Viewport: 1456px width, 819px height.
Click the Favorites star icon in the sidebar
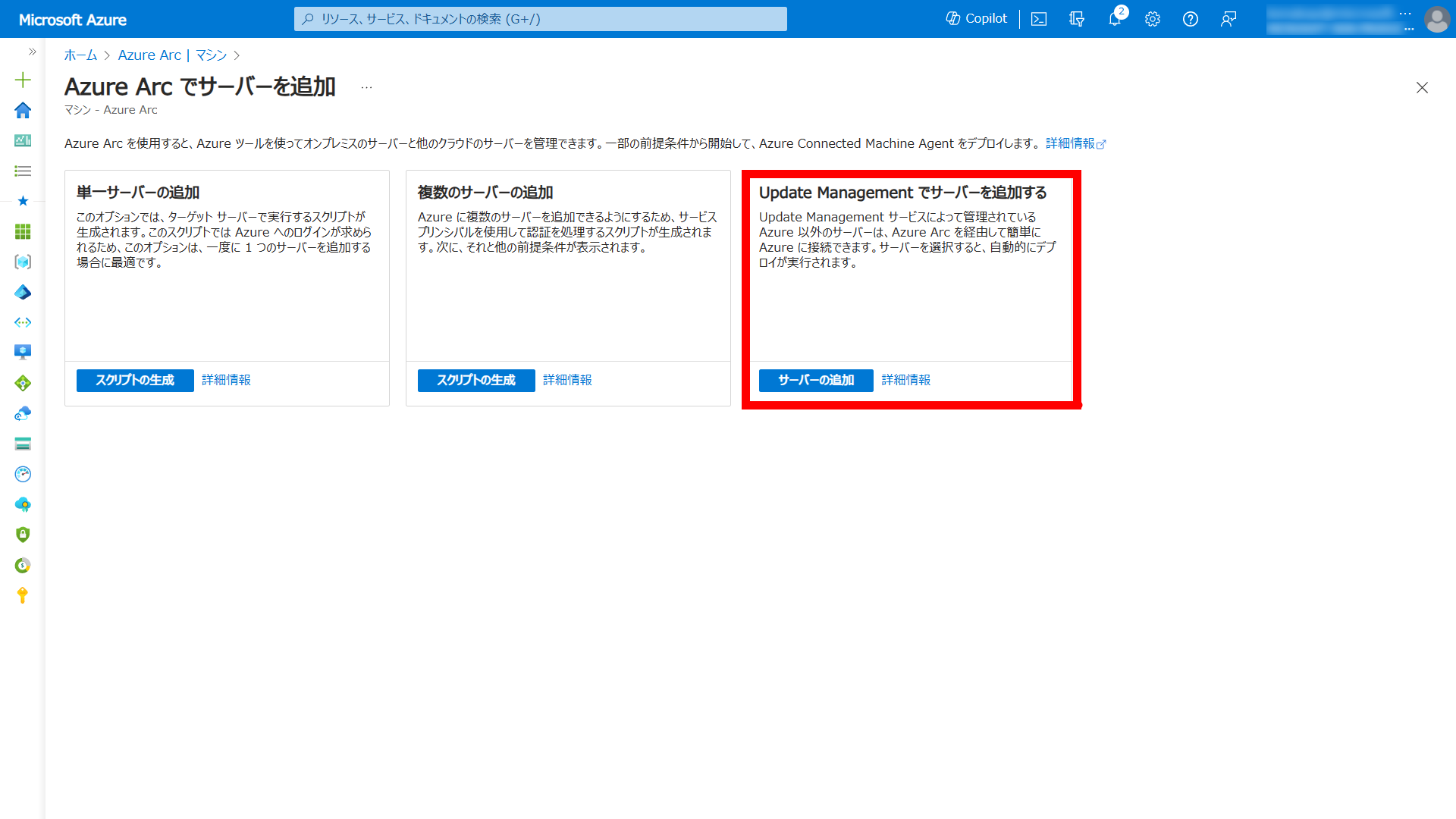pyautogui.click(x=23, y=201)
